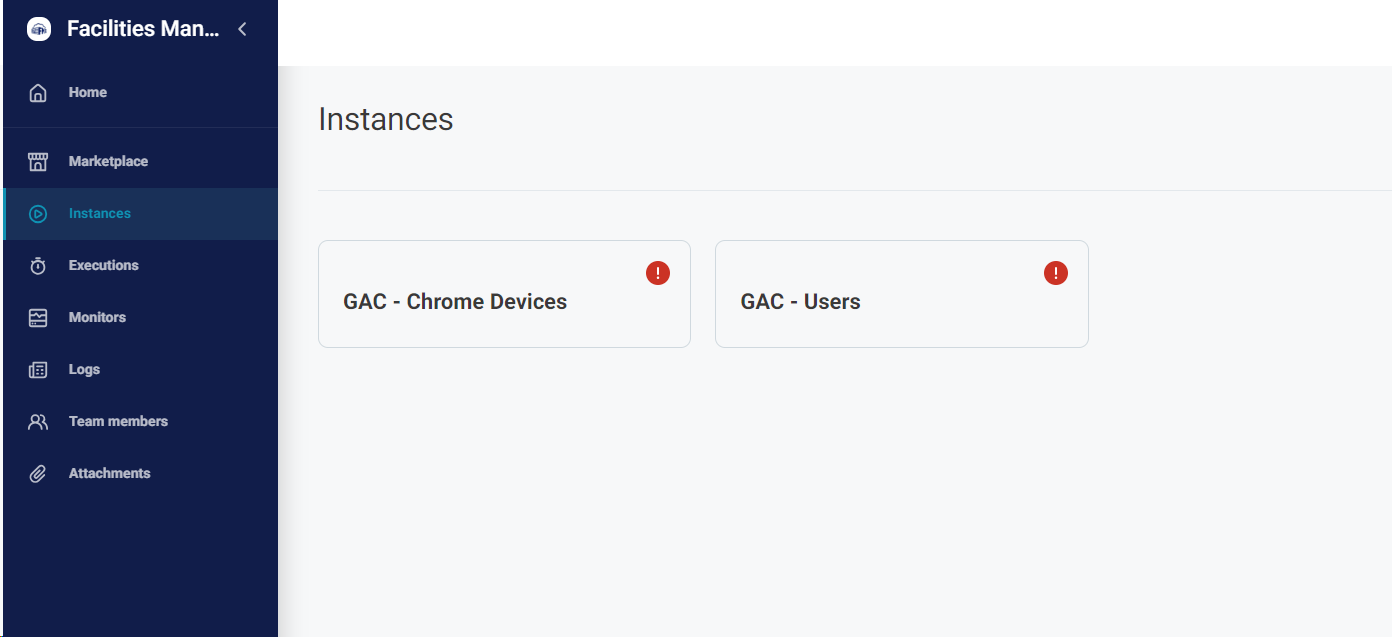Image resolution: width=1392 pixels, height=637 pixels.
Task: Open the Team members section
Action: coord(117,421)
